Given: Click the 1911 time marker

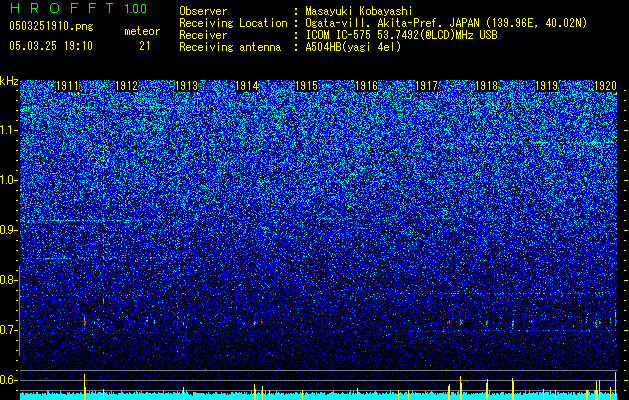Looking at the screenshot, I should (x=67, y=86).
